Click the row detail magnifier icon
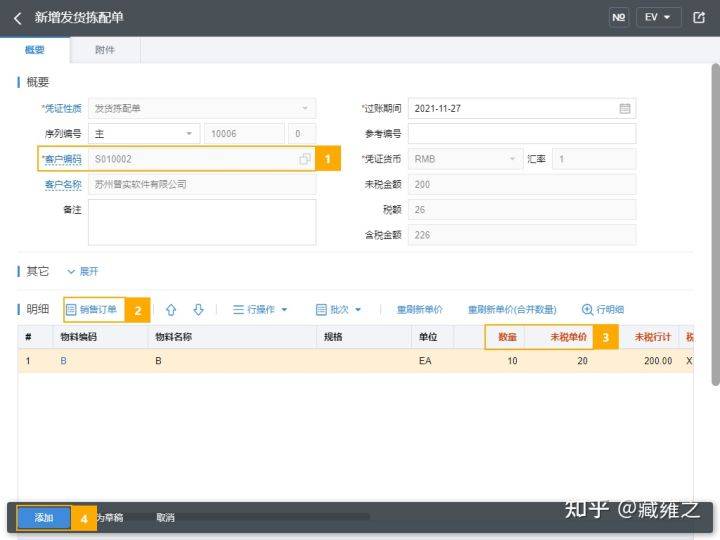 click(587, 310)
